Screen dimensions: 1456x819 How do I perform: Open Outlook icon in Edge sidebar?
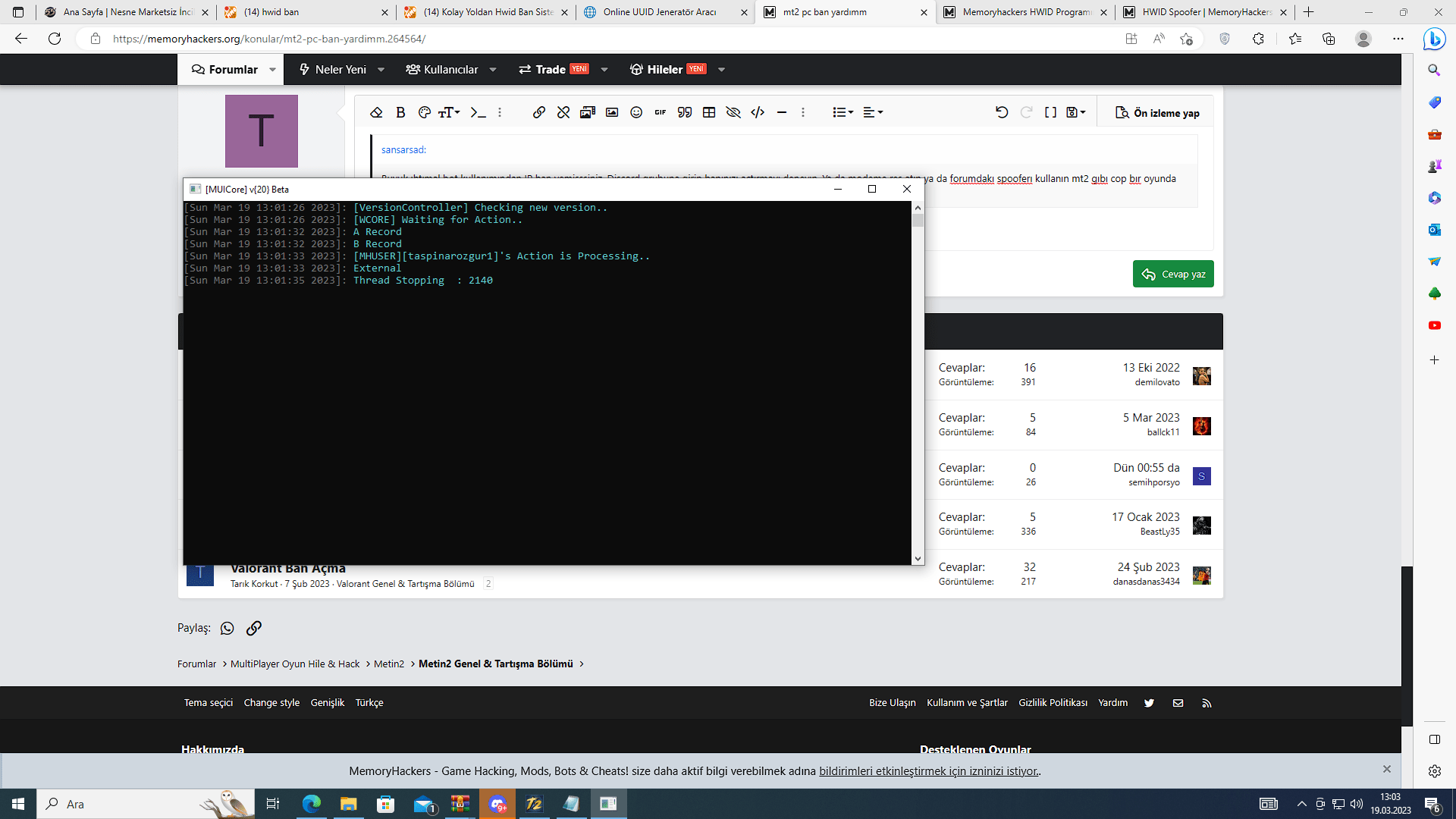pos(1434,230)
